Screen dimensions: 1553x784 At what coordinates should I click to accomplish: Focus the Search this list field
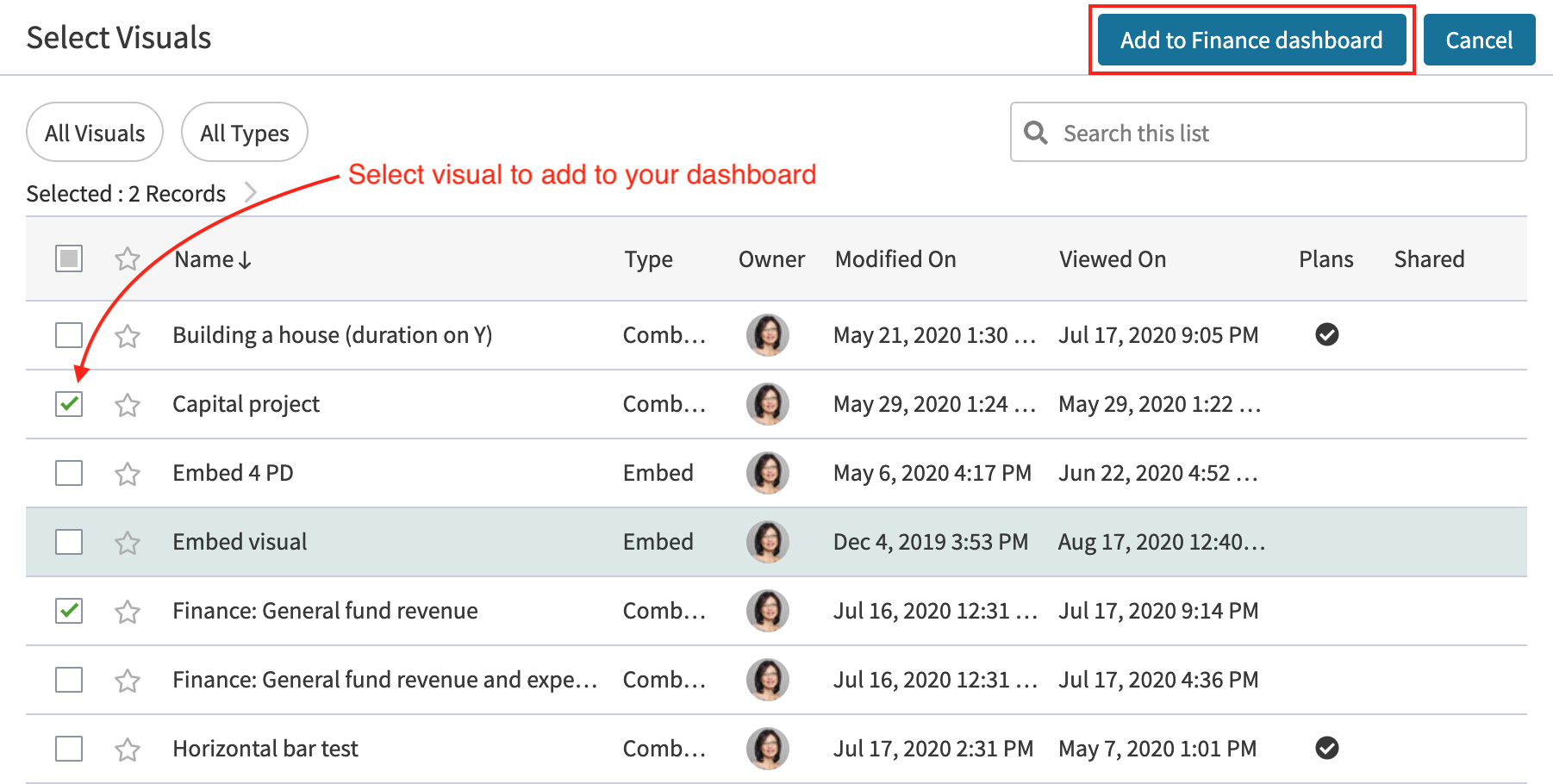coord(1269,133)
